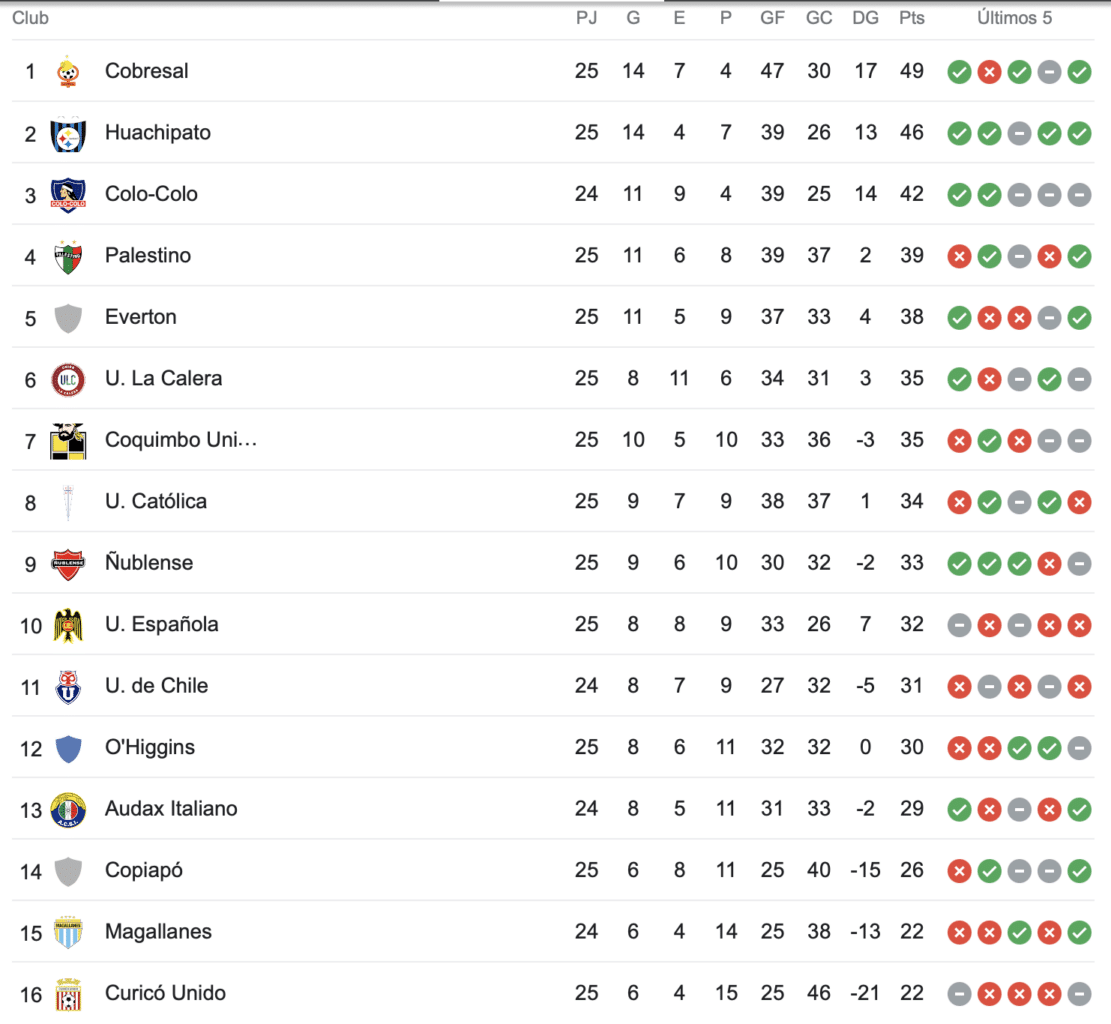
Task: Click Cobresal's red loss result icon
Action: coord(989,72)
